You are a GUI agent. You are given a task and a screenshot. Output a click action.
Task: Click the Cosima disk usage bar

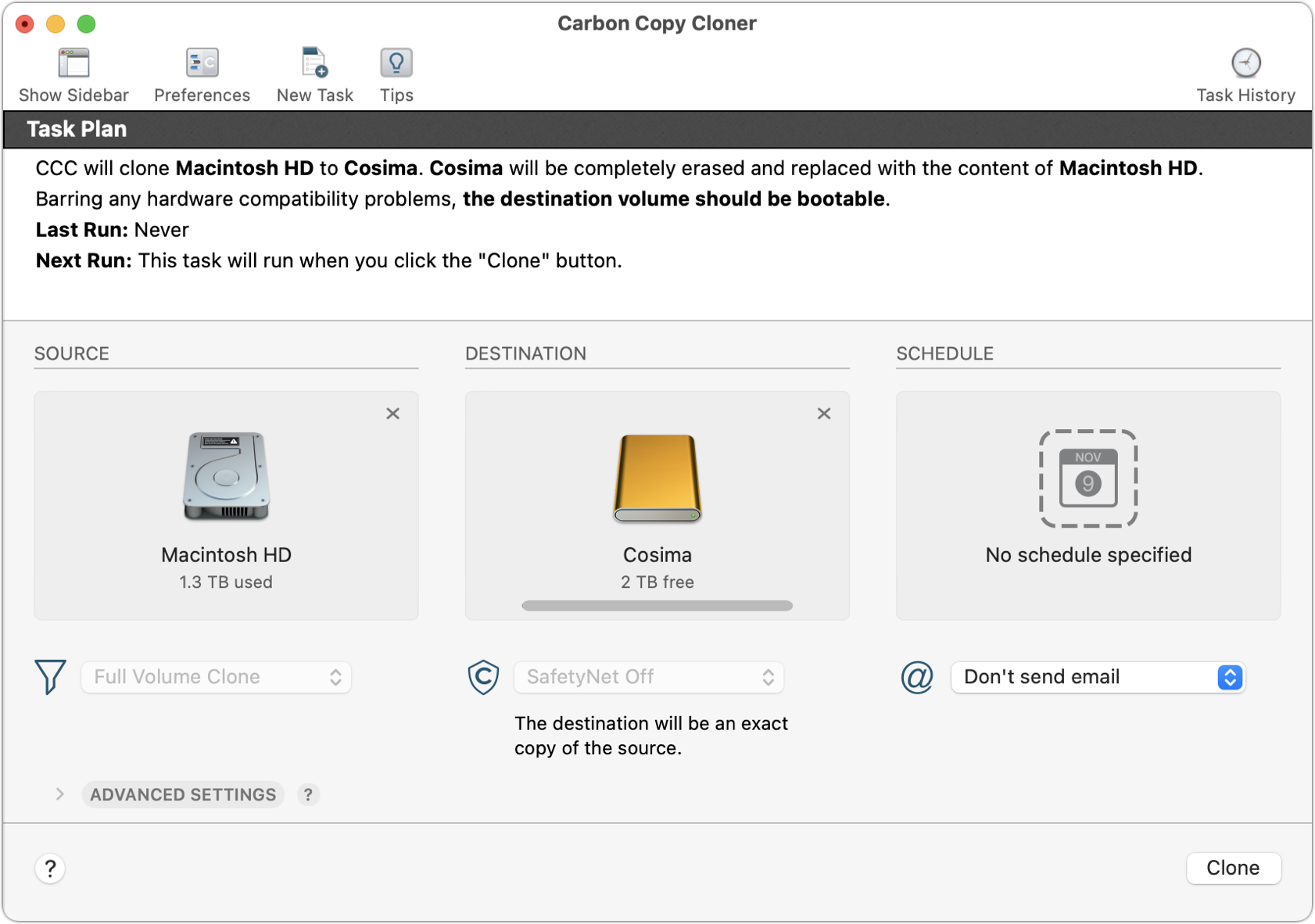657,606
